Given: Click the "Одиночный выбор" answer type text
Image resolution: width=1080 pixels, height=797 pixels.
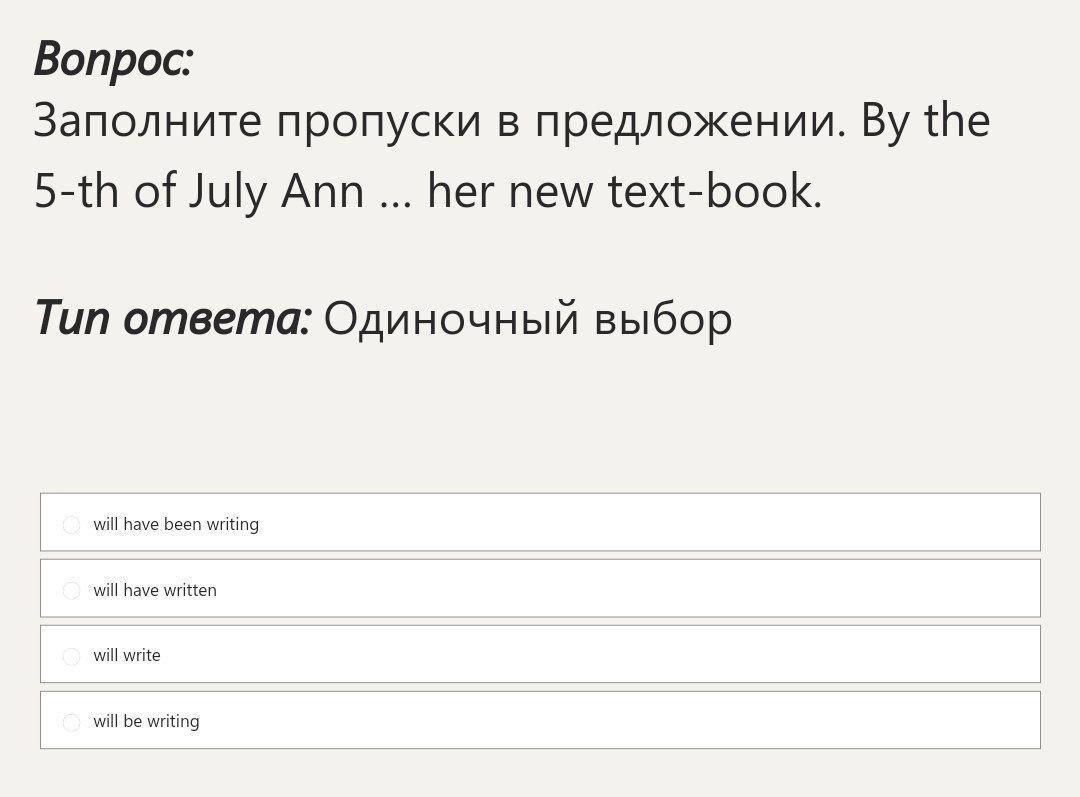Looking at the screenshot, I should (528, 319).
